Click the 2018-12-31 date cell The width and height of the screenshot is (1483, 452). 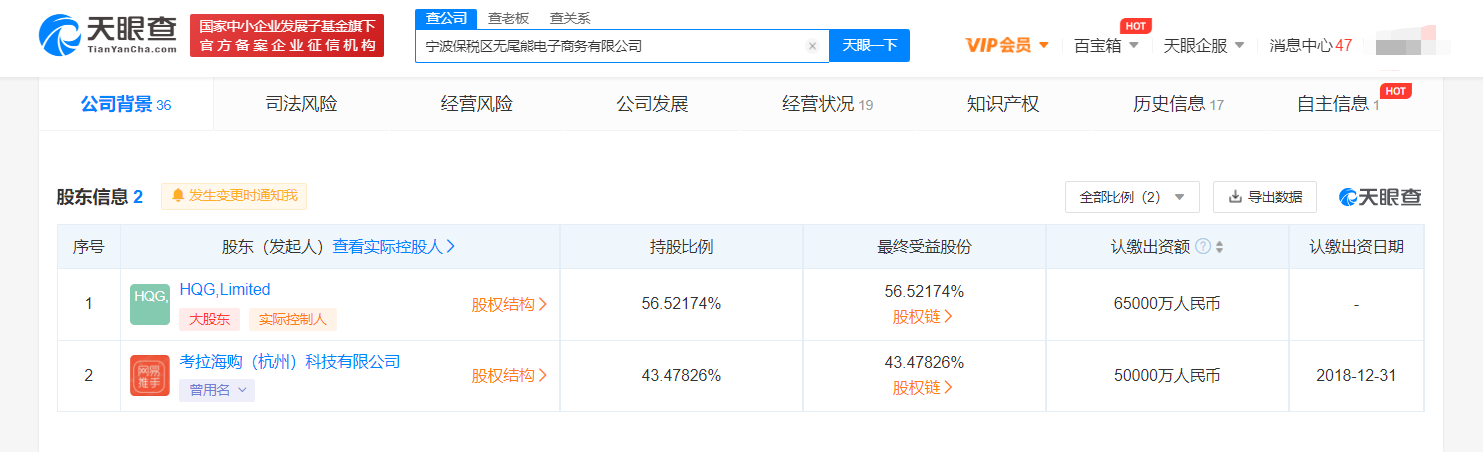(x=1356, y=376)
